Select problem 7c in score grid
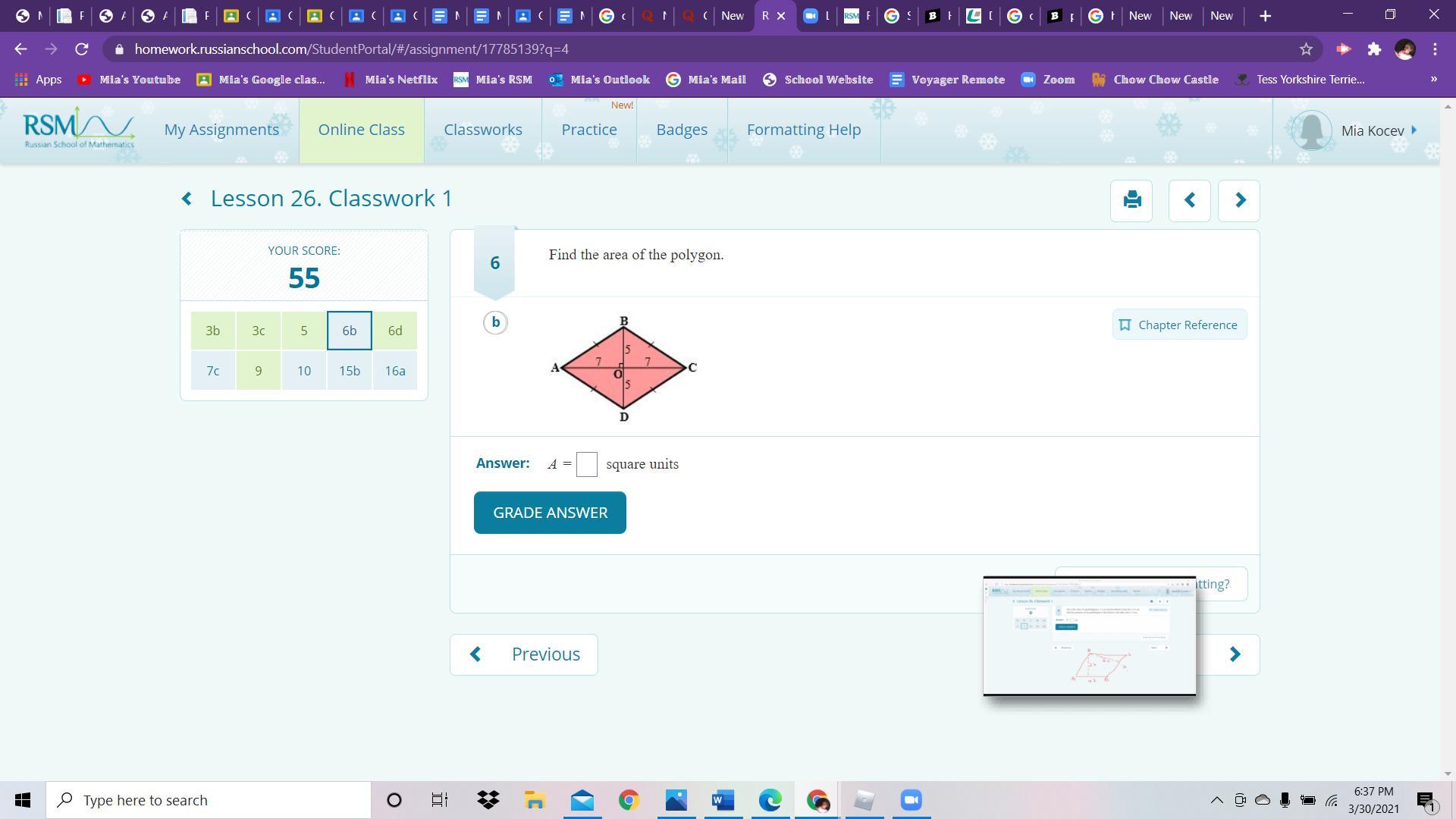The height and width of the screenshot is (819, 1456). (213, 371)
